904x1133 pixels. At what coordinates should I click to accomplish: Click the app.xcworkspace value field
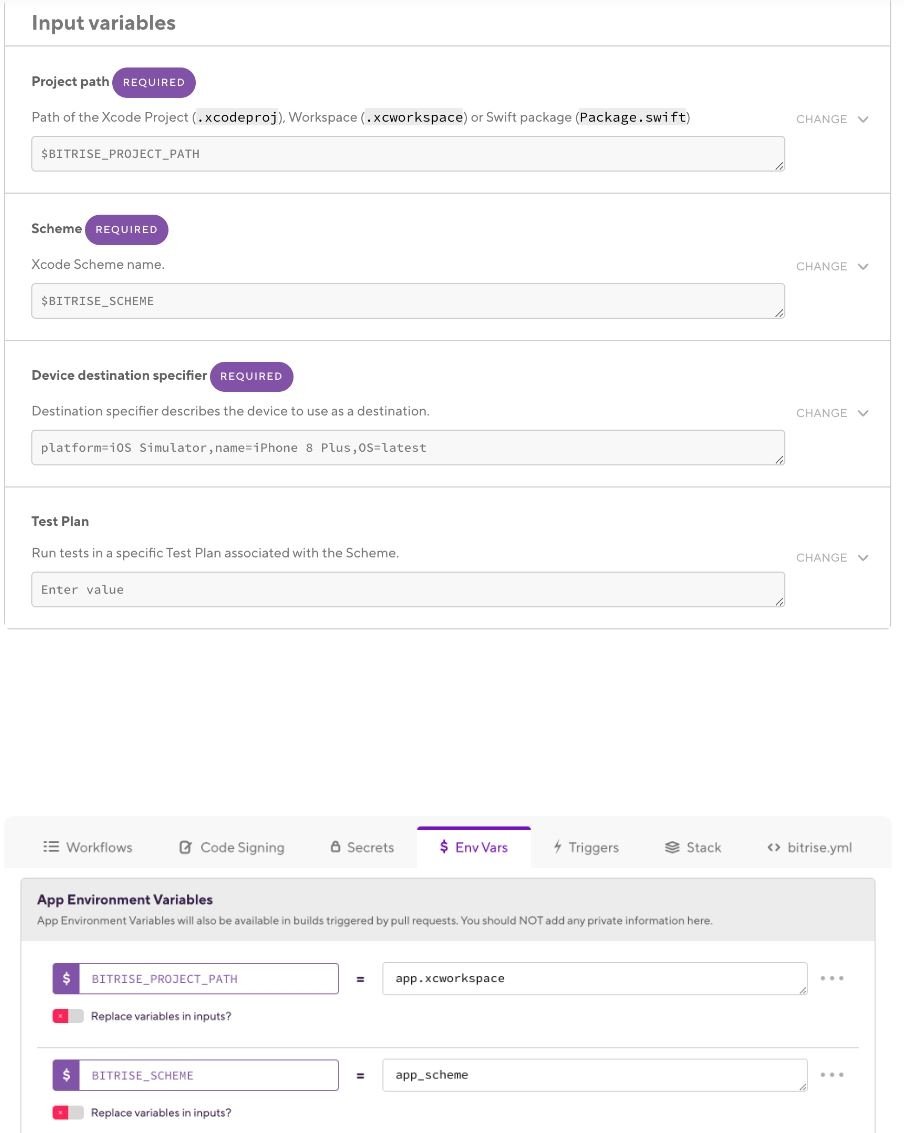tap(594, 979)
